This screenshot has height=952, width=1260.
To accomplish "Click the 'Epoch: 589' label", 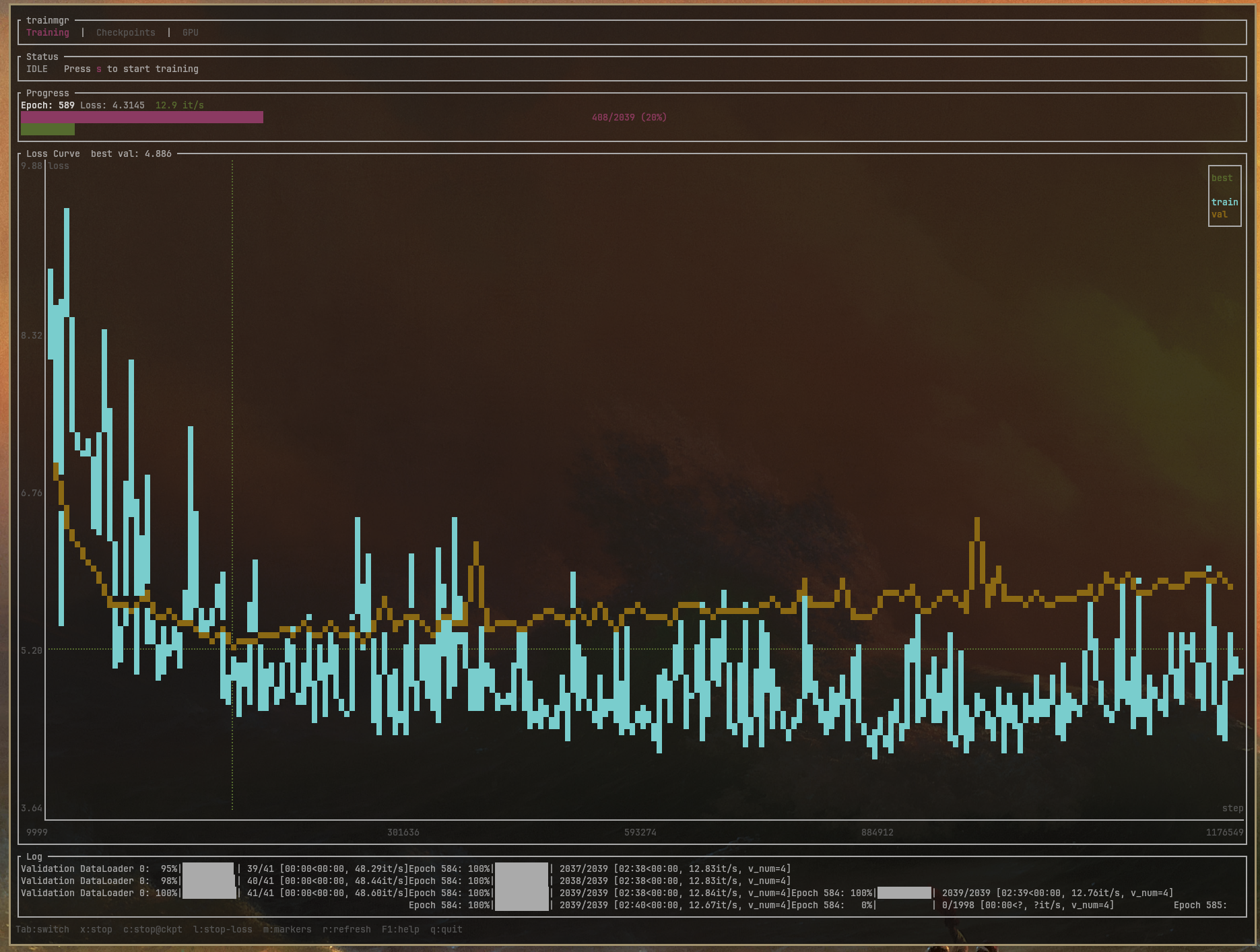I will [48, 105].
